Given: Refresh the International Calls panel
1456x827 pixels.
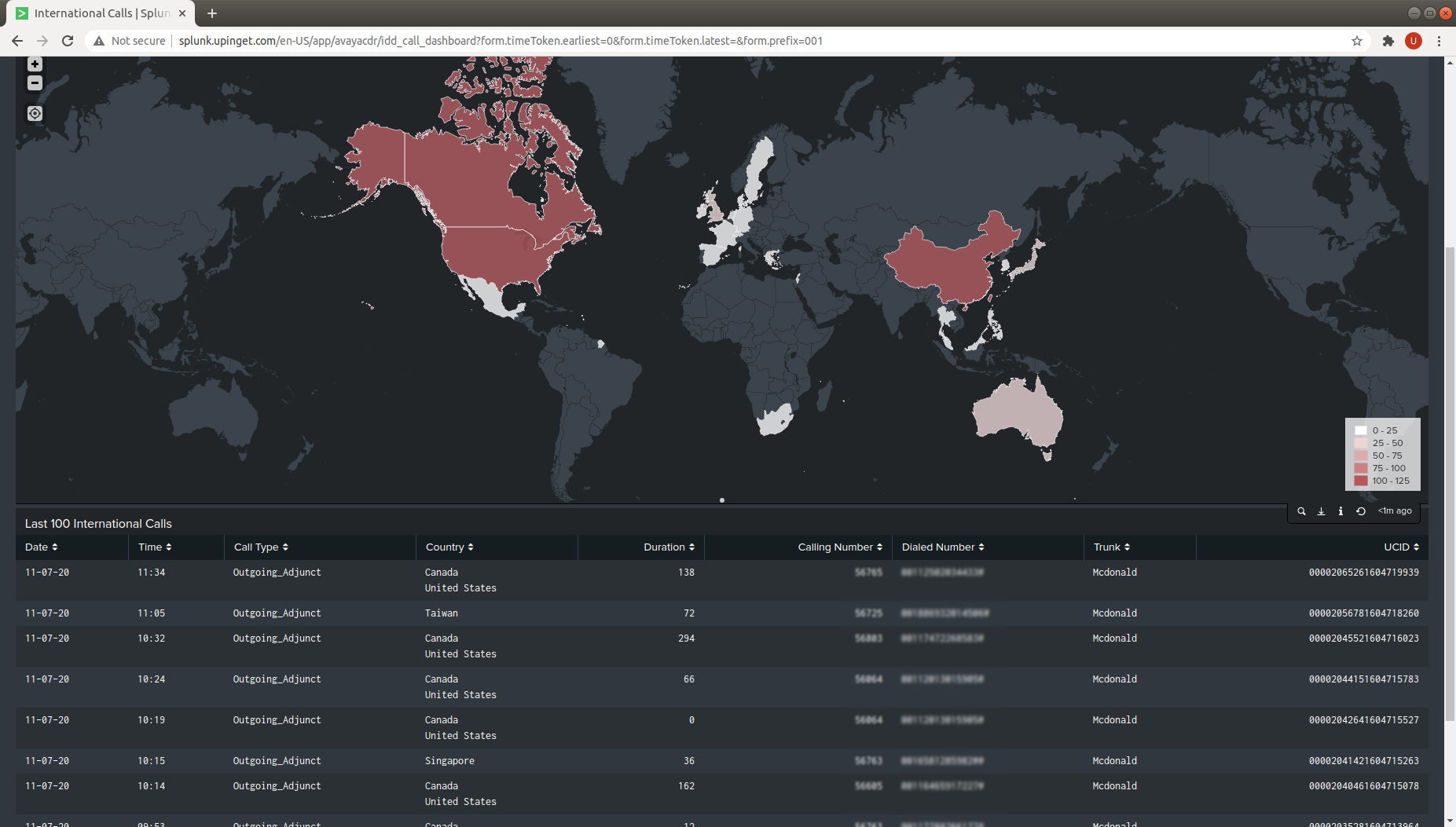Looking at the screenshot, I should tap(1361, 511).
